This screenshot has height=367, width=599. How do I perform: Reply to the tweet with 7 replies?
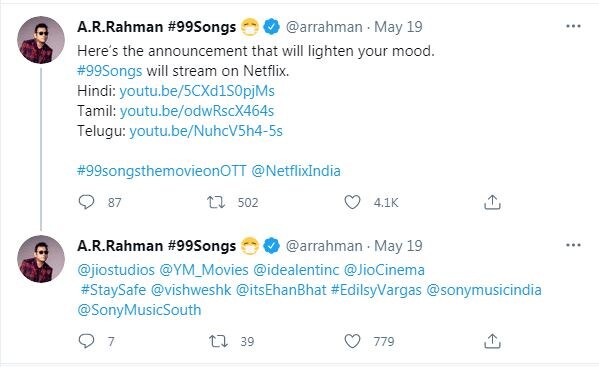86,341
